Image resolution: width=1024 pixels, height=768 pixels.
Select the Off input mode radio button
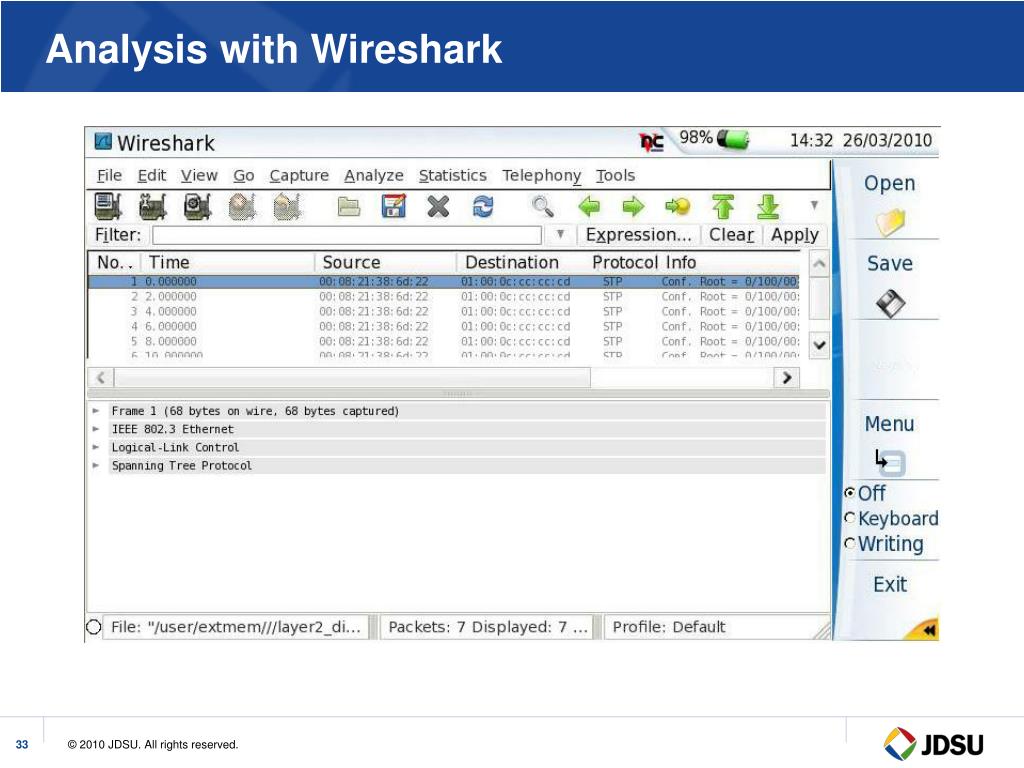tap(849, 492)
